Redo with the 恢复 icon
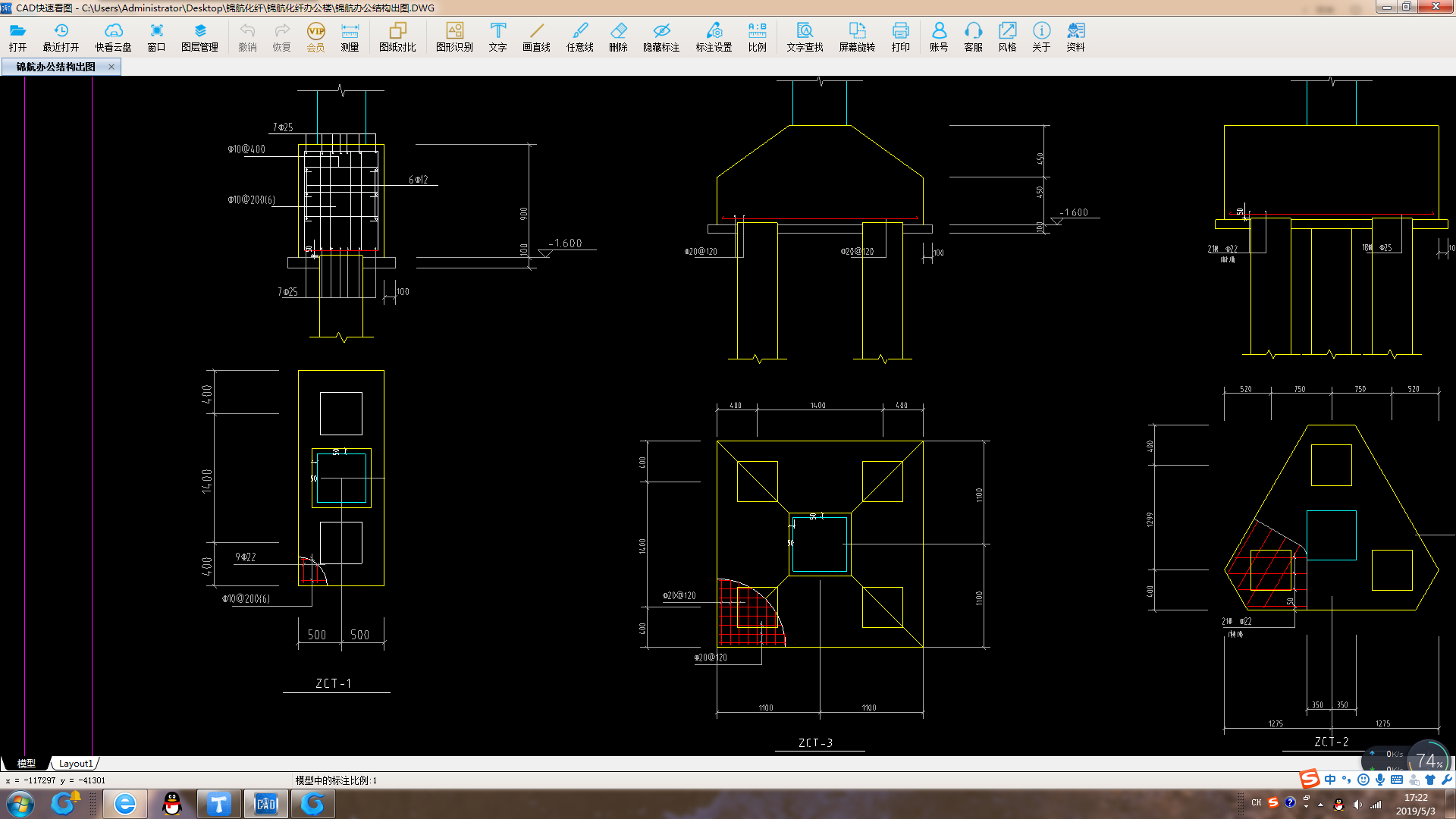The width and height of the screenshot is (1456, 819). [281, 36]
